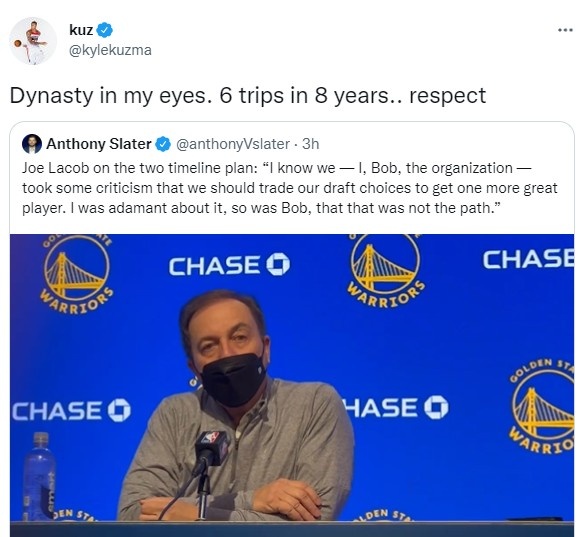Open the press conference video thumbnail
This screenshot has width=578, height=537.
[x=292, y=385]
